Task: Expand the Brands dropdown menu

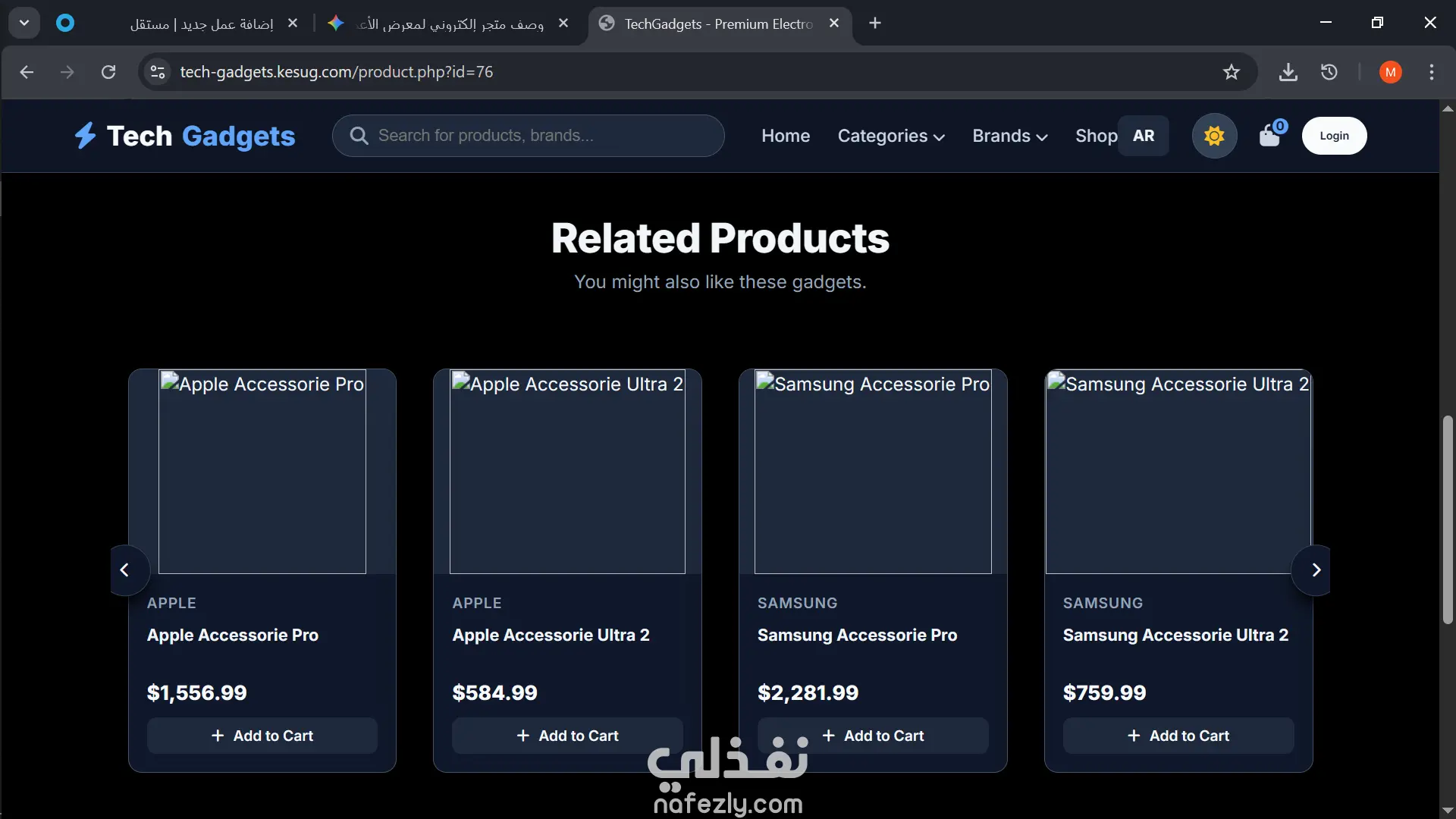Action: pos(1010,136)
